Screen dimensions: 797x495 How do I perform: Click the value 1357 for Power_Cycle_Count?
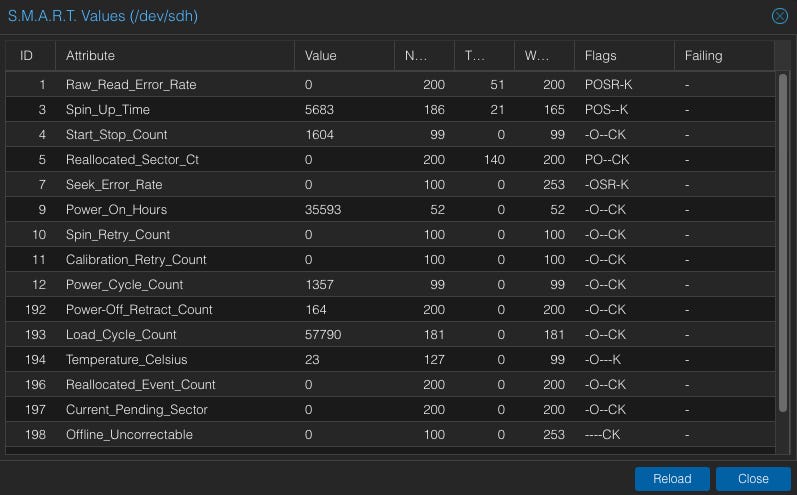click(319, 285)
